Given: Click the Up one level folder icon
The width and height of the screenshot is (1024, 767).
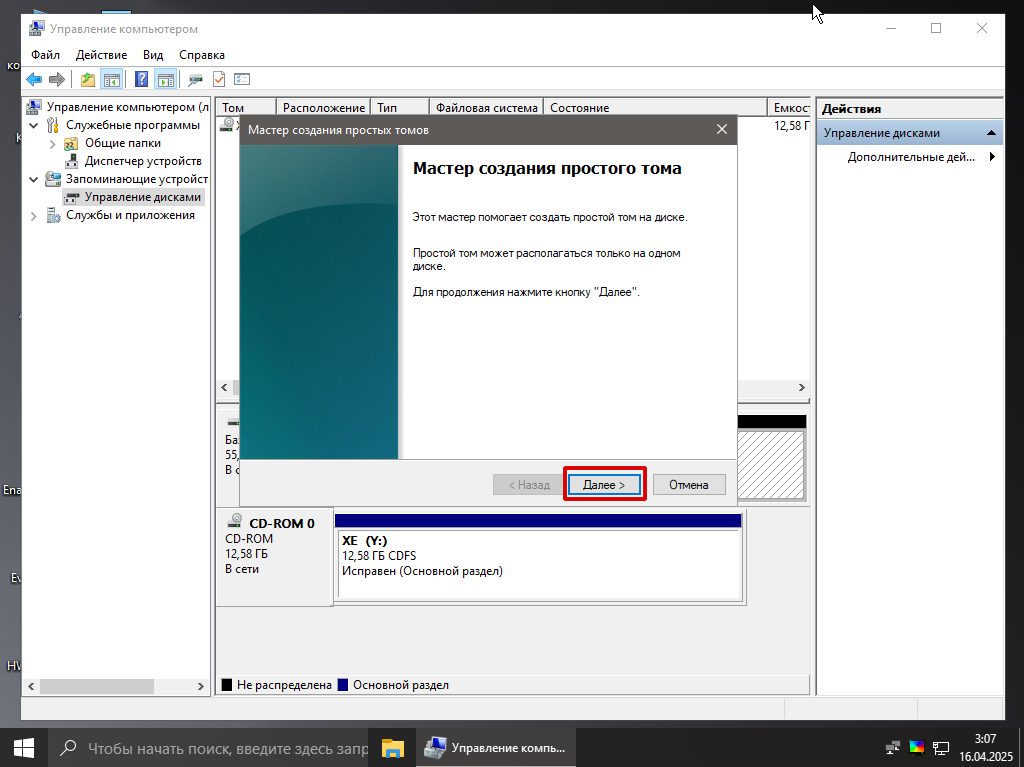Looking at the screenshot, I should (x=88, y=80).
